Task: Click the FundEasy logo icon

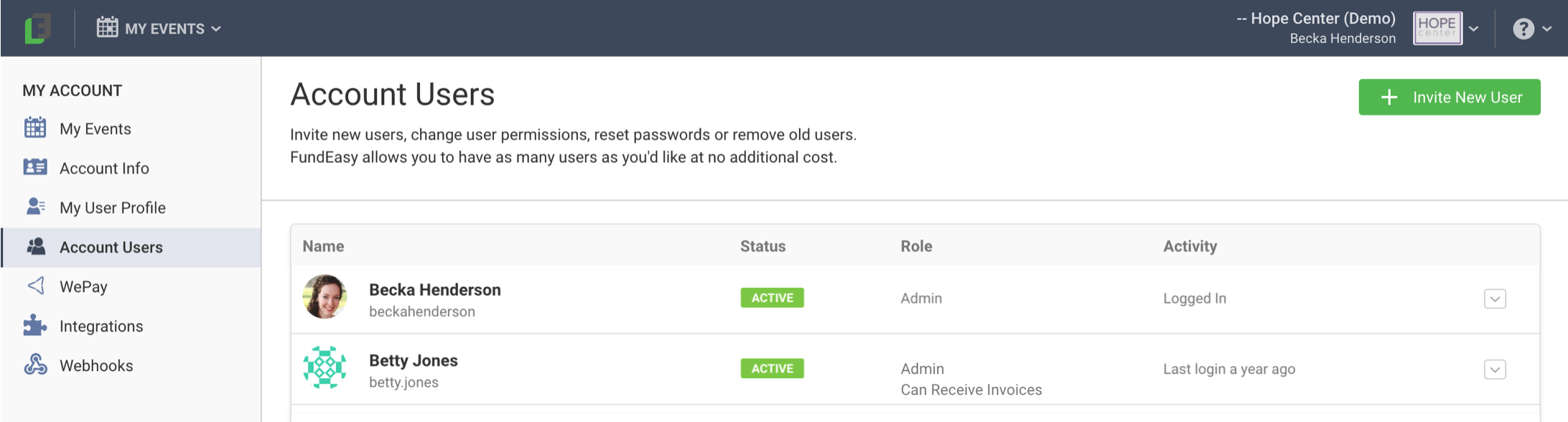Action: pos(37,29)
